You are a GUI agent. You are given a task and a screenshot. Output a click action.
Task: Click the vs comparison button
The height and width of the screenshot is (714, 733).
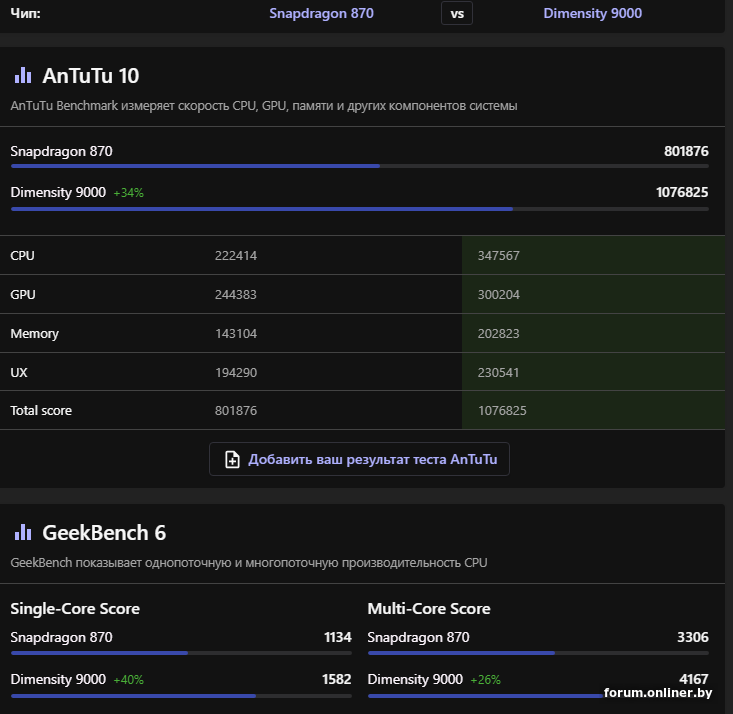click(457, 14)
